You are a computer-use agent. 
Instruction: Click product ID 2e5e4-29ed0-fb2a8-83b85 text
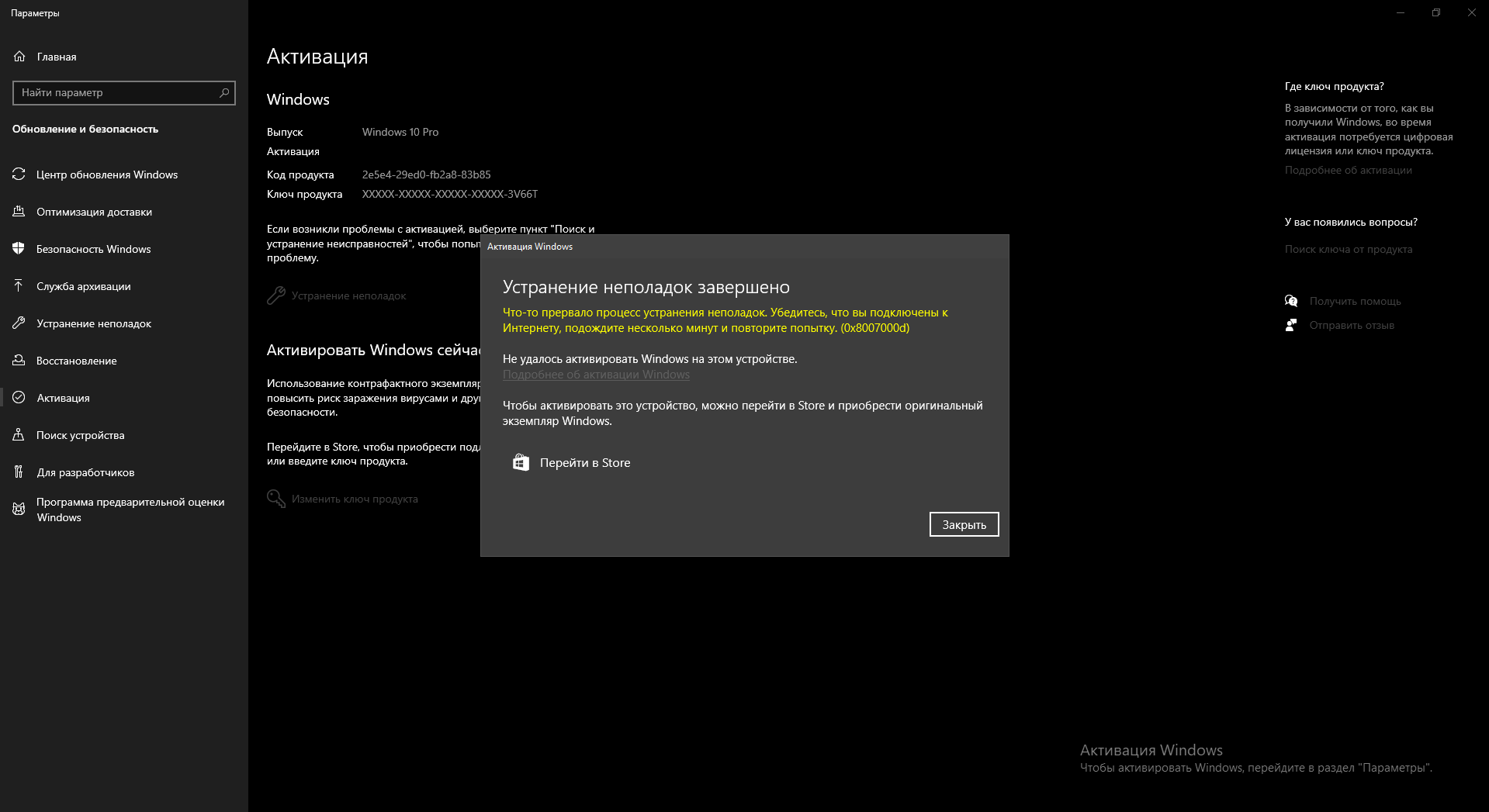click(x=426, y=174)
